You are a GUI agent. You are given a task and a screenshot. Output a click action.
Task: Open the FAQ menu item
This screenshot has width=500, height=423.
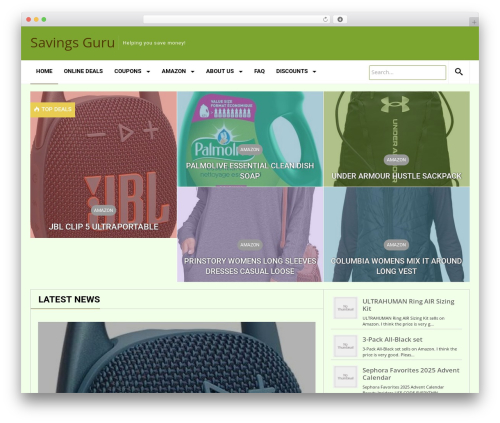259,71
